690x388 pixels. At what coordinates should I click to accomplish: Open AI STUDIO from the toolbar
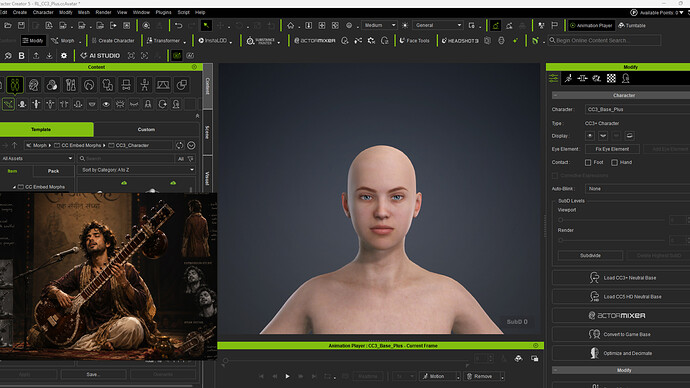tap(100, 56)
